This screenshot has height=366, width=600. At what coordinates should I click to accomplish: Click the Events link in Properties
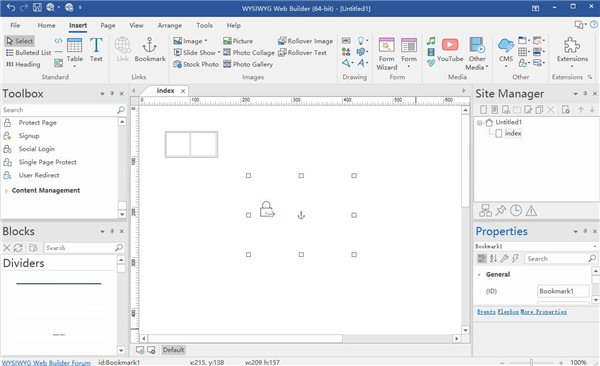[x=486, y=312]
